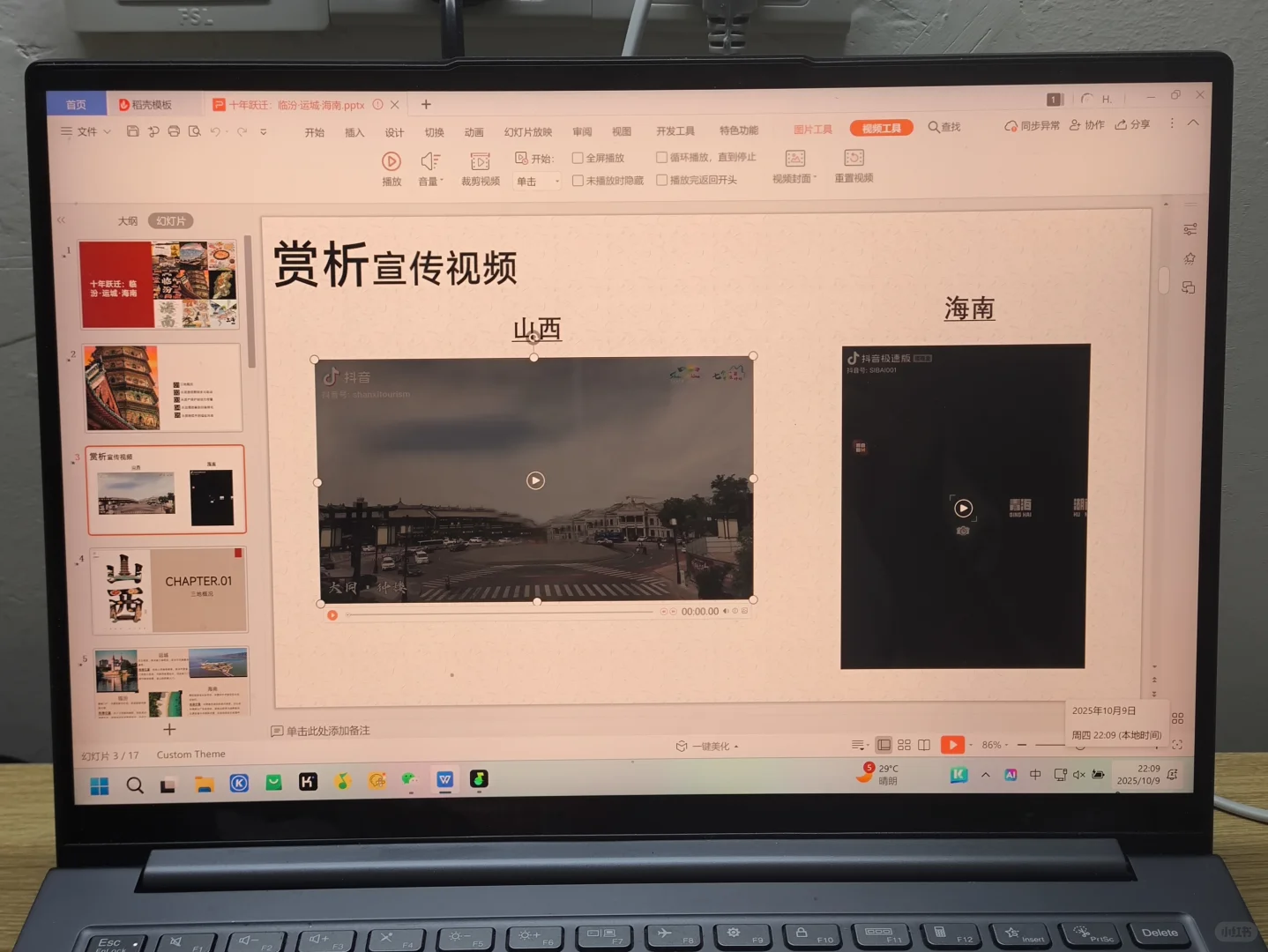Screen dimensions: 1268x952
Task: Redo the last action
Action: (242, 131)
